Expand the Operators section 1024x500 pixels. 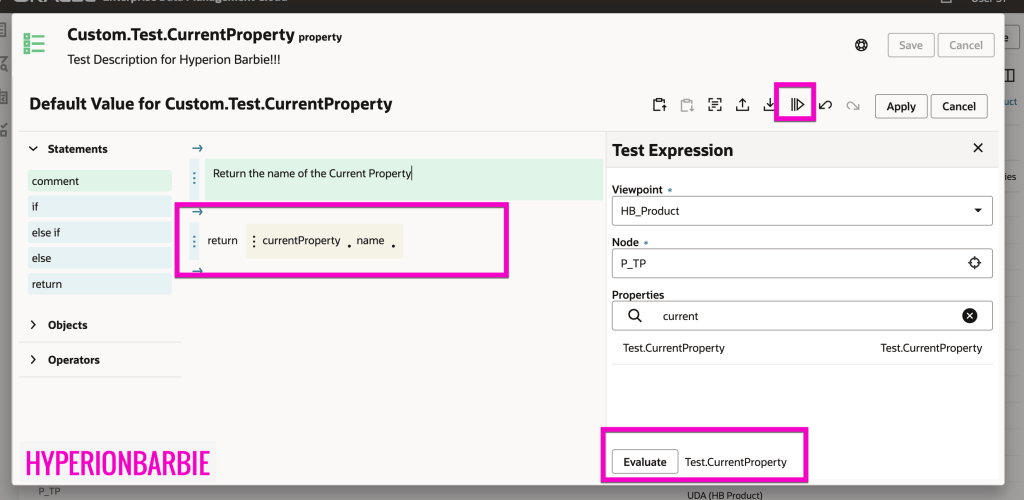34,360
